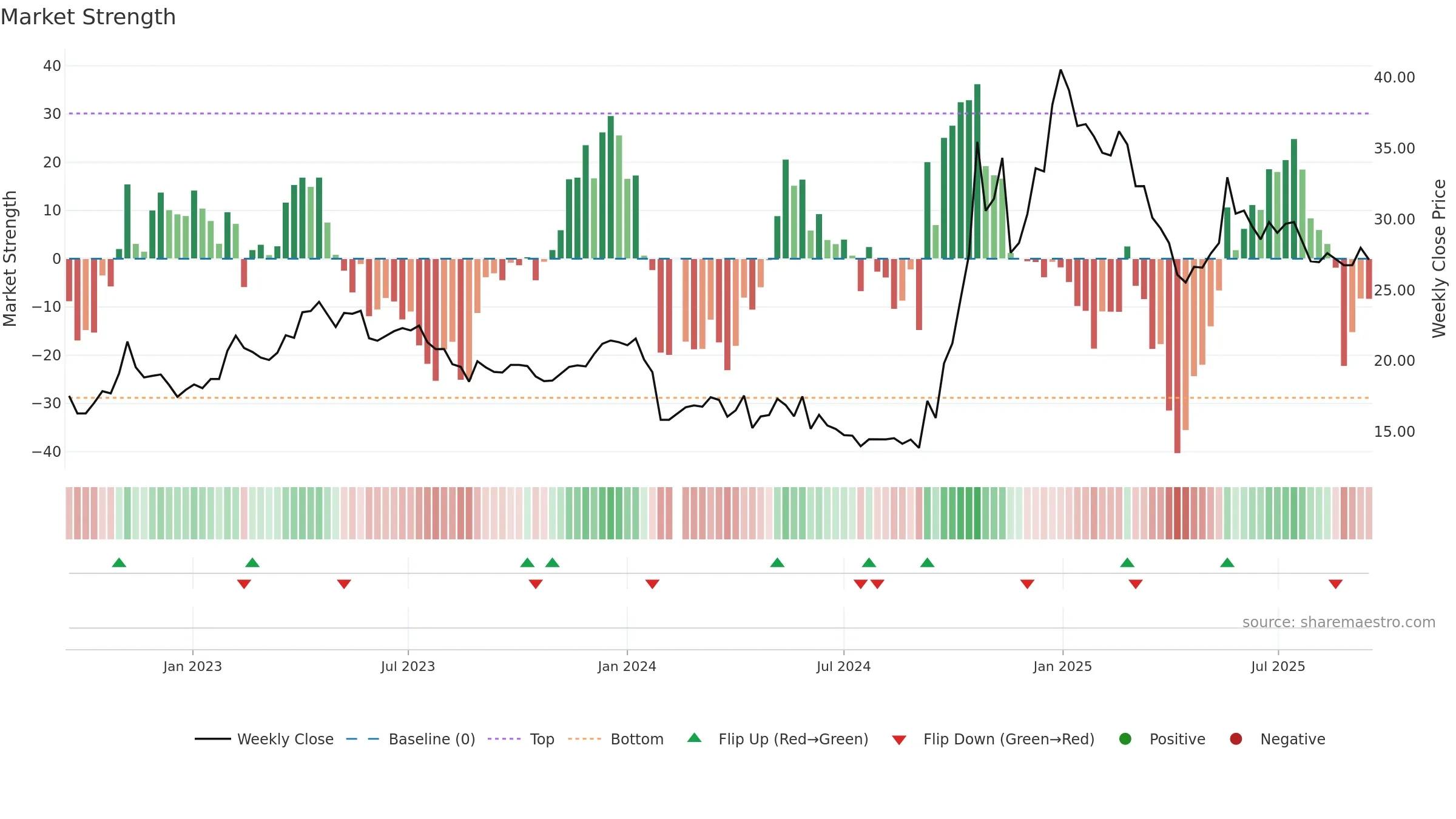Click the green triangle icon in the legend
This screenshot has height=819, width=1456.
click(695, 738)
